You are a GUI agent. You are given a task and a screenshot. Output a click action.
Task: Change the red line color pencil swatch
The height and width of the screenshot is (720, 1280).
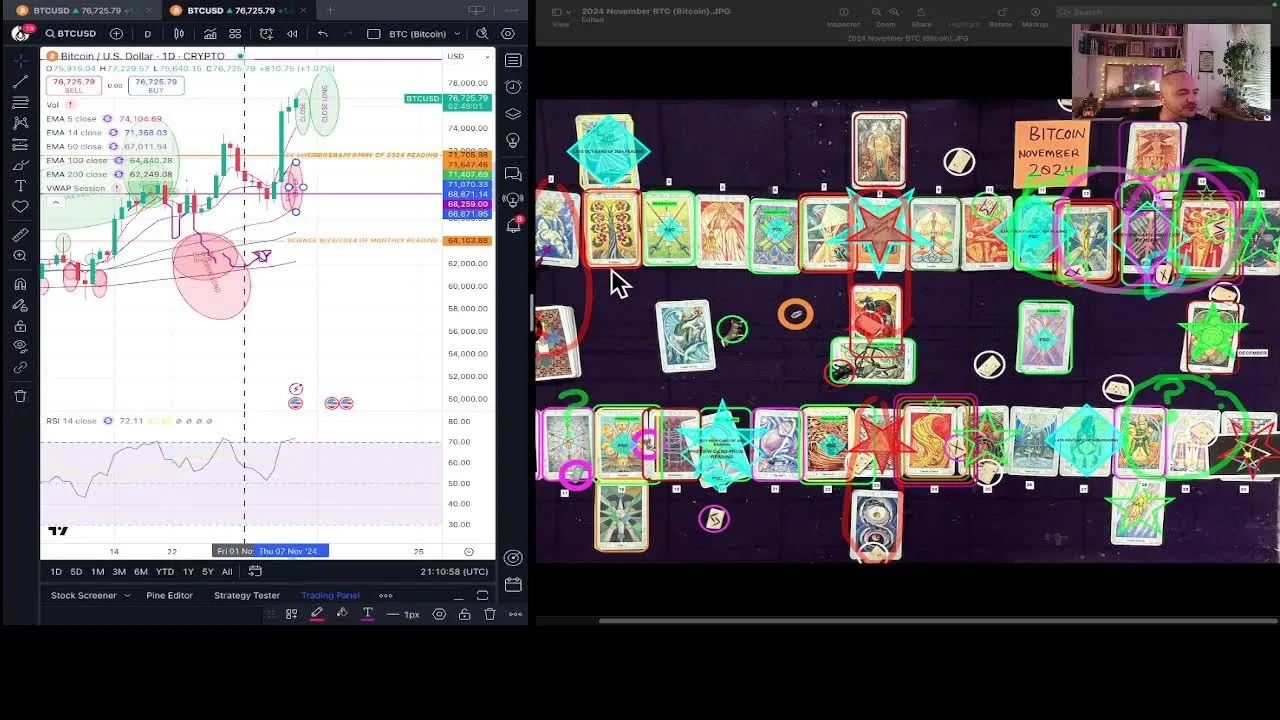(317, 614)
